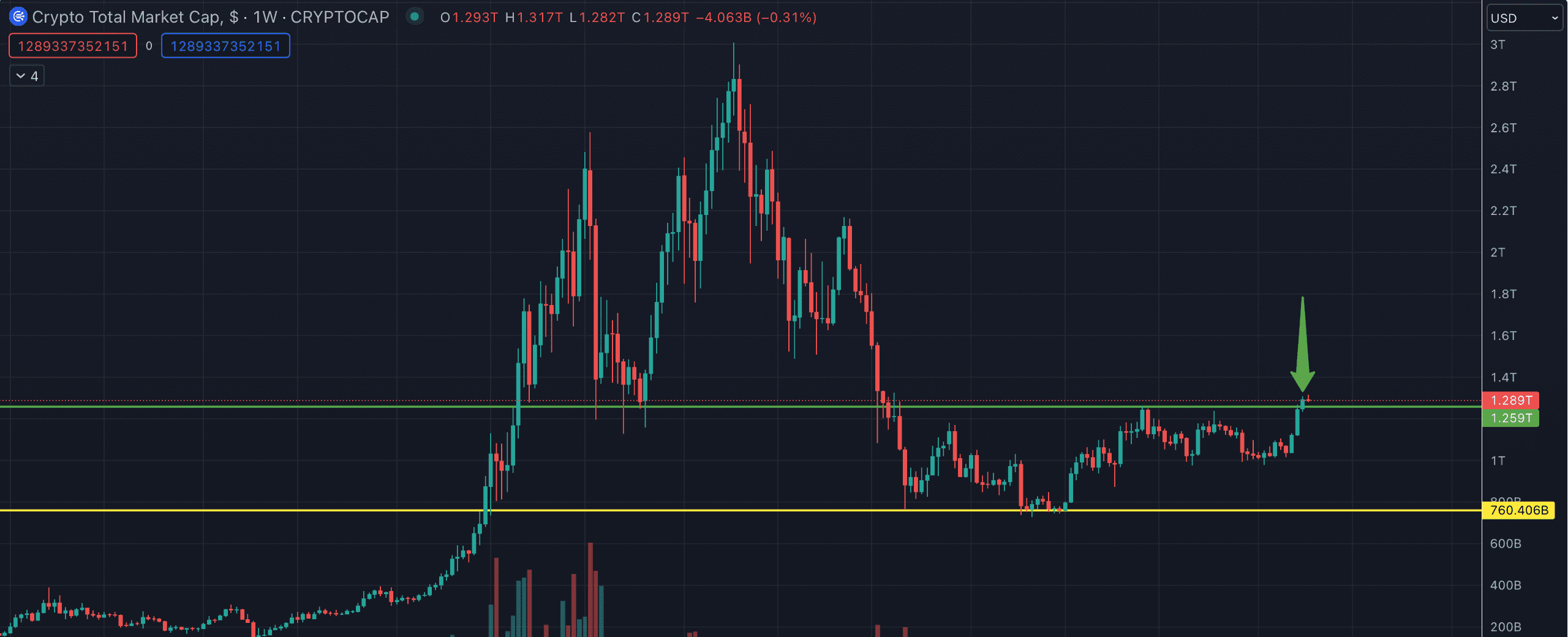Viewport: 1568px width, 637px height.
Task: Expand the collapsed indicators legend showing 4
Action: (x=27, y=76)
